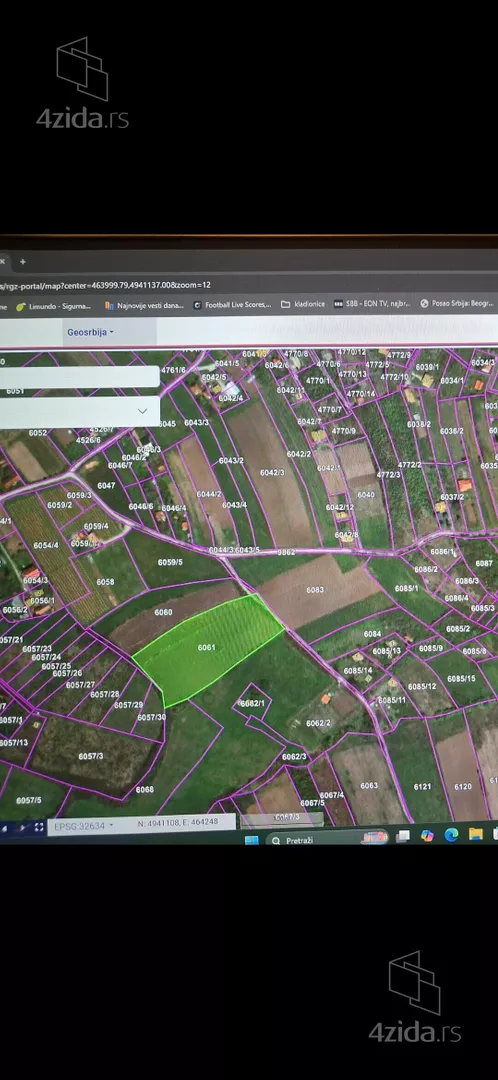
Task: Click parcel 6085/1 on the map
Action: point(406,588)
